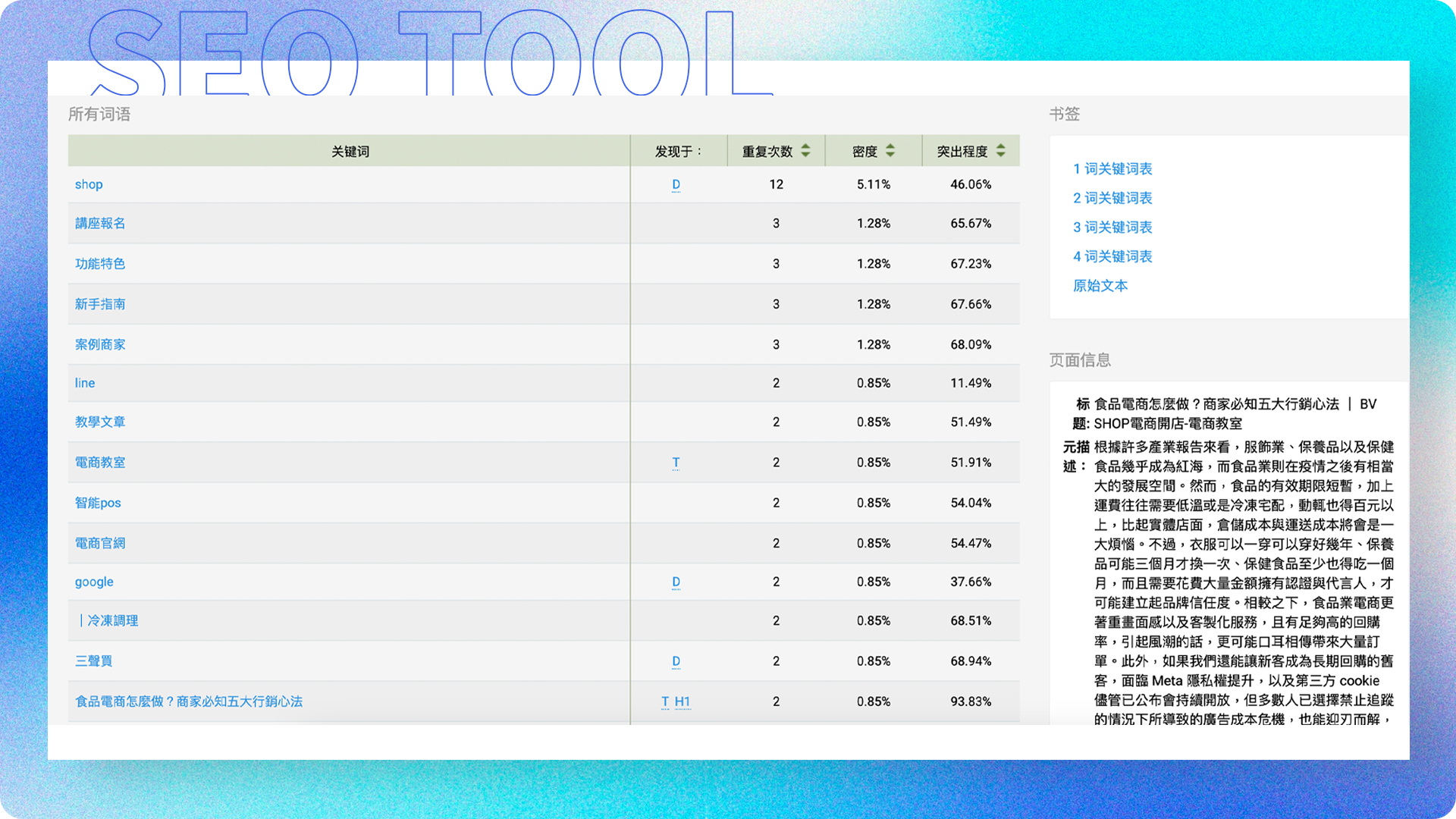Click the 关键词 column header
Viewport: 1456px width, 819px height.
(350, 151)
